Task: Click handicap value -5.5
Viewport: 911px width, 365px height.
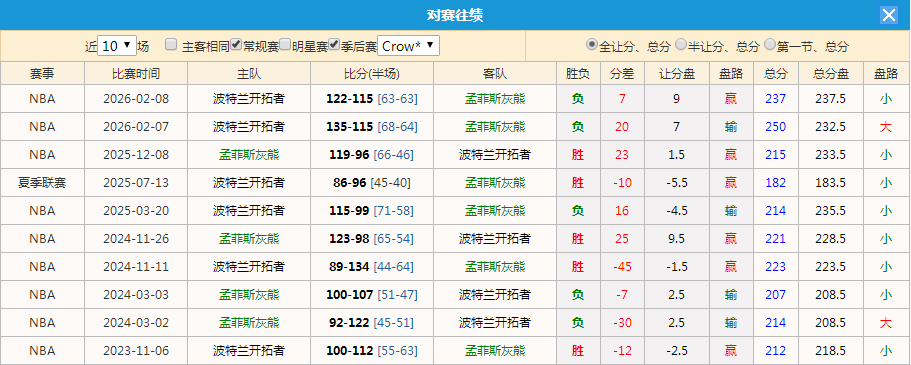Action: point(676,182)
